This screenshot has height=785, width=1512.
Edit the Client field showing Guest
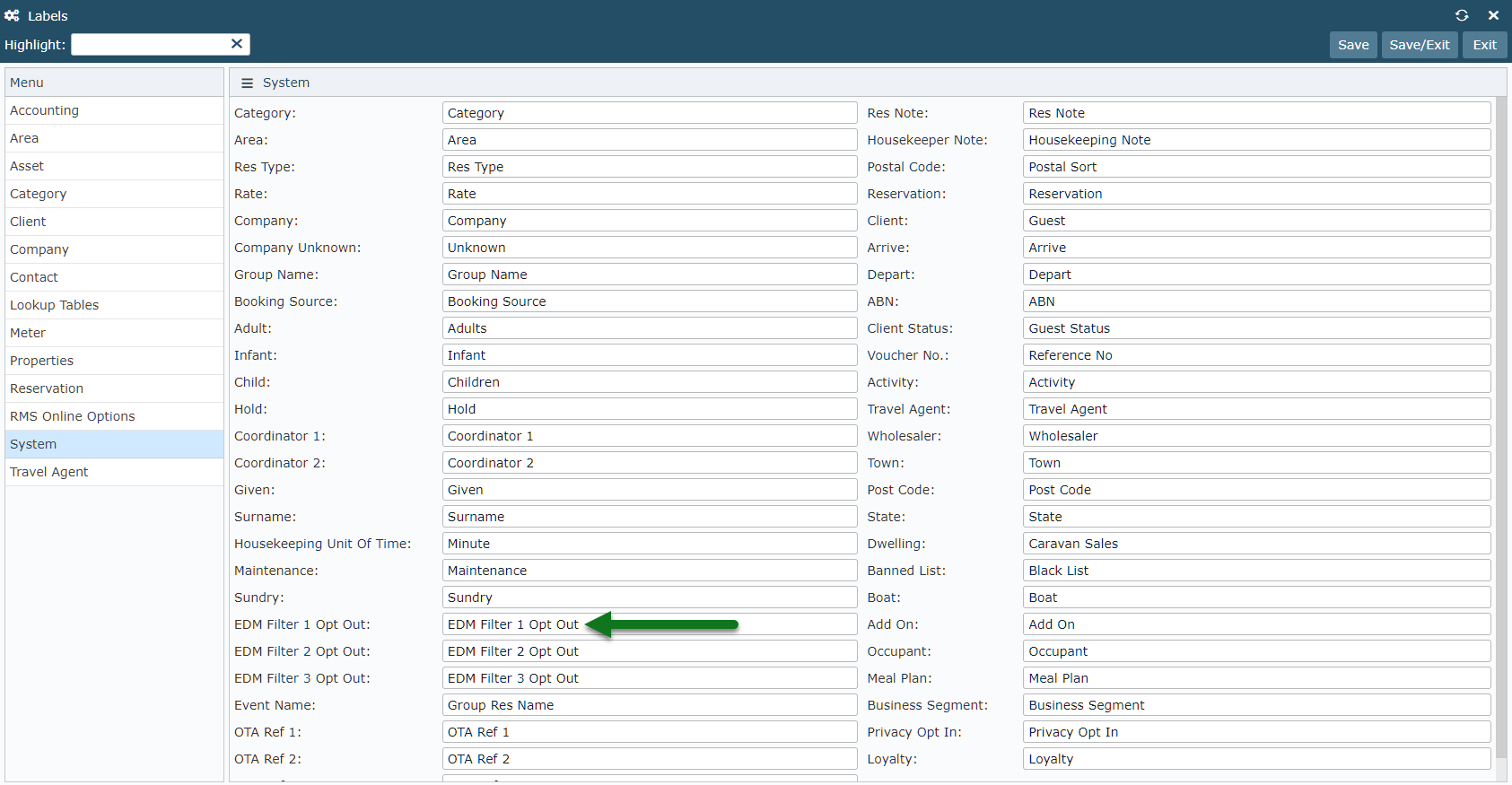pos(1257,221)
